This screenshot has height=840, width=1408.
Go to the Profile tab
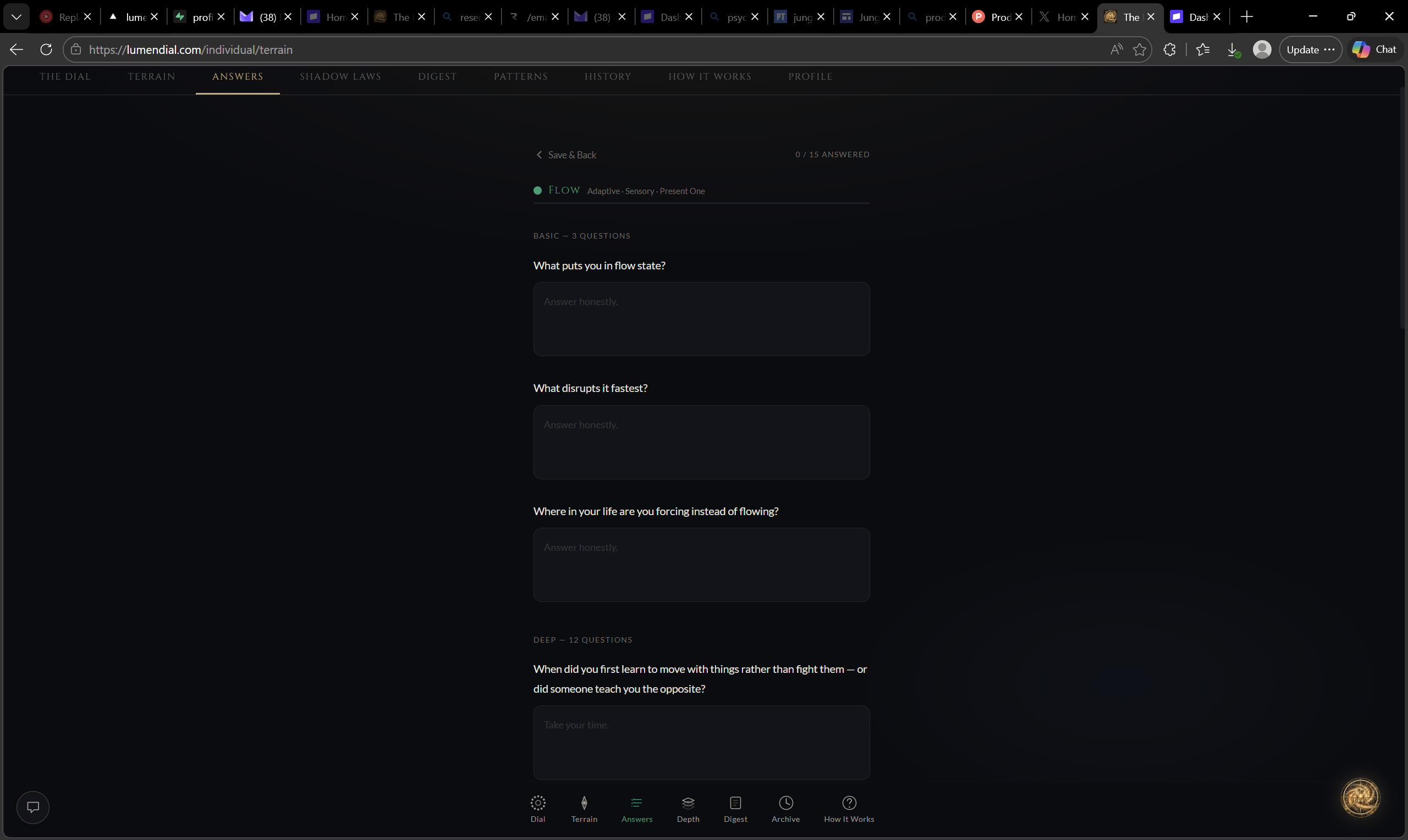tap(810, 76)
